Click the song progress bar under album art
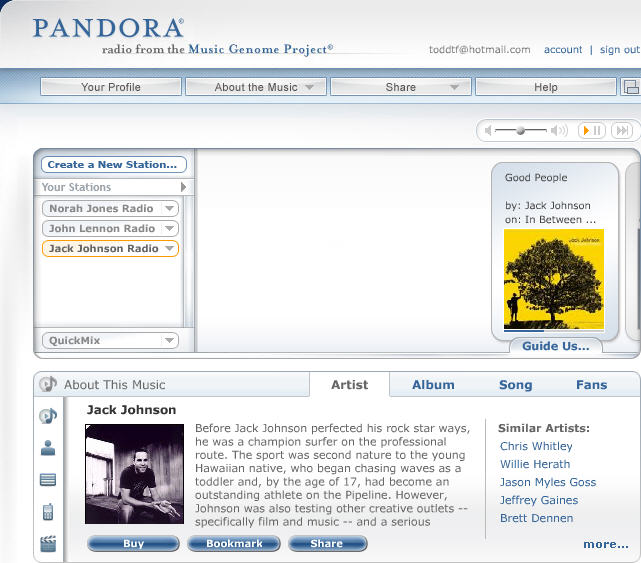The width and height of the screenshot is (641, 563). tap(554, 330)
